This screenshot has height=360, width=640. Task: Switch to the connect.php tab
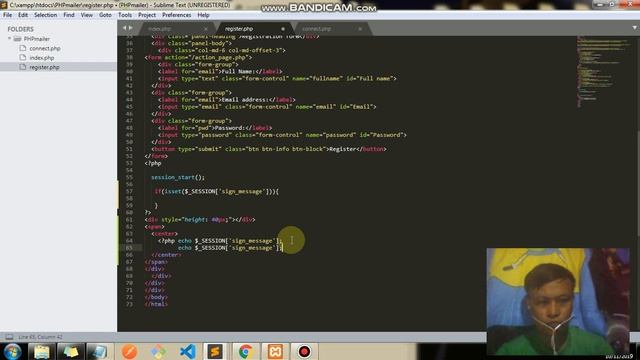[x=316, y=29]
